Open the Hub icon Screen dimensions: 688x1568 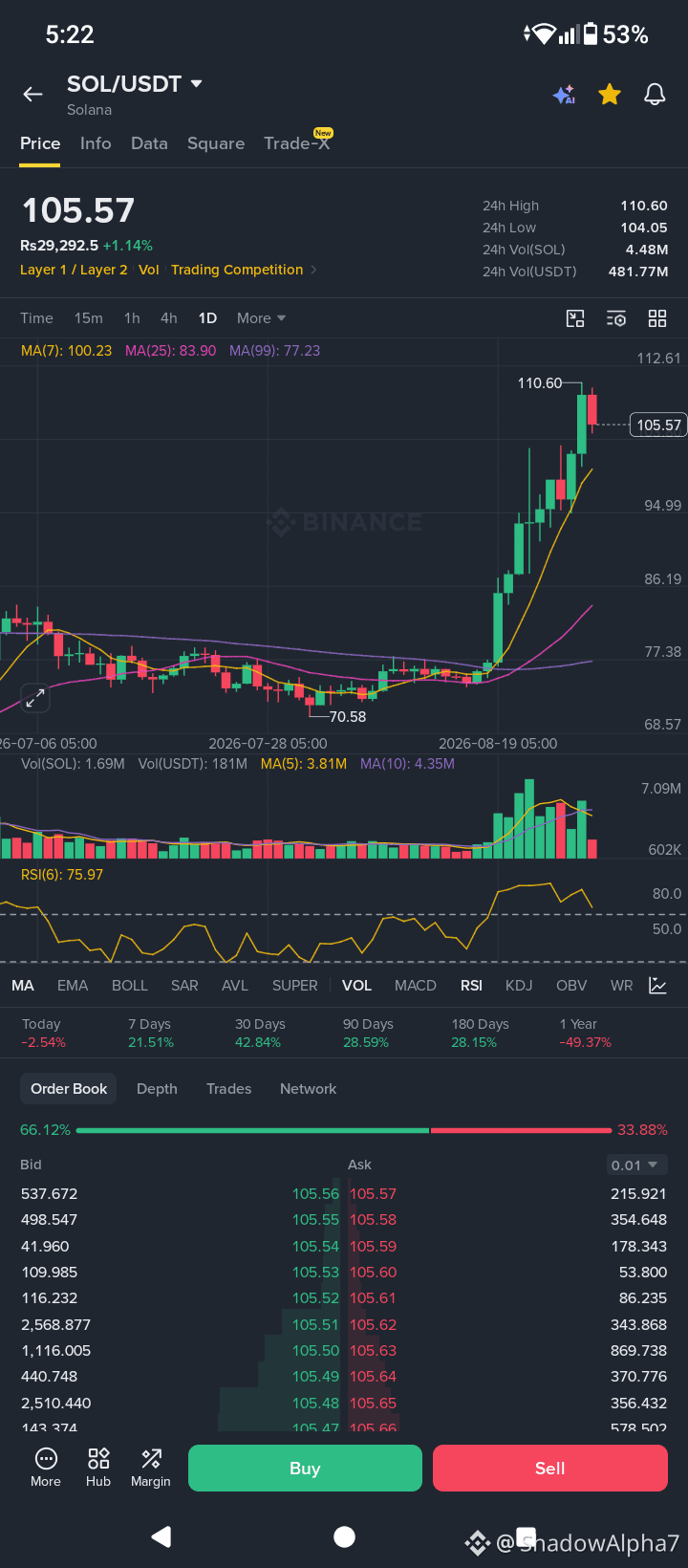coord(98,1468)
